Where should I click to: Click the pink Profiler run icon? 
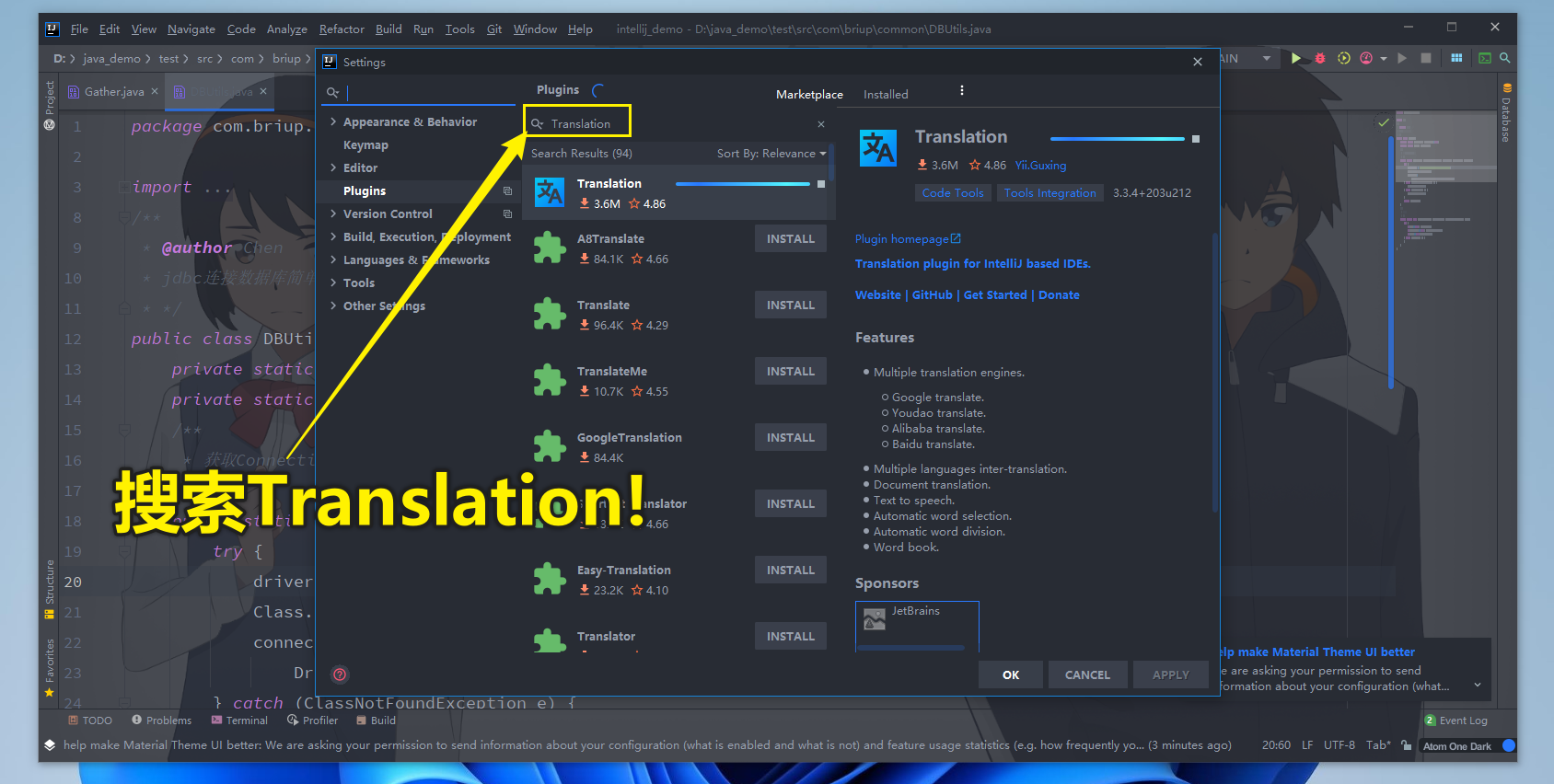point(1366,58)
